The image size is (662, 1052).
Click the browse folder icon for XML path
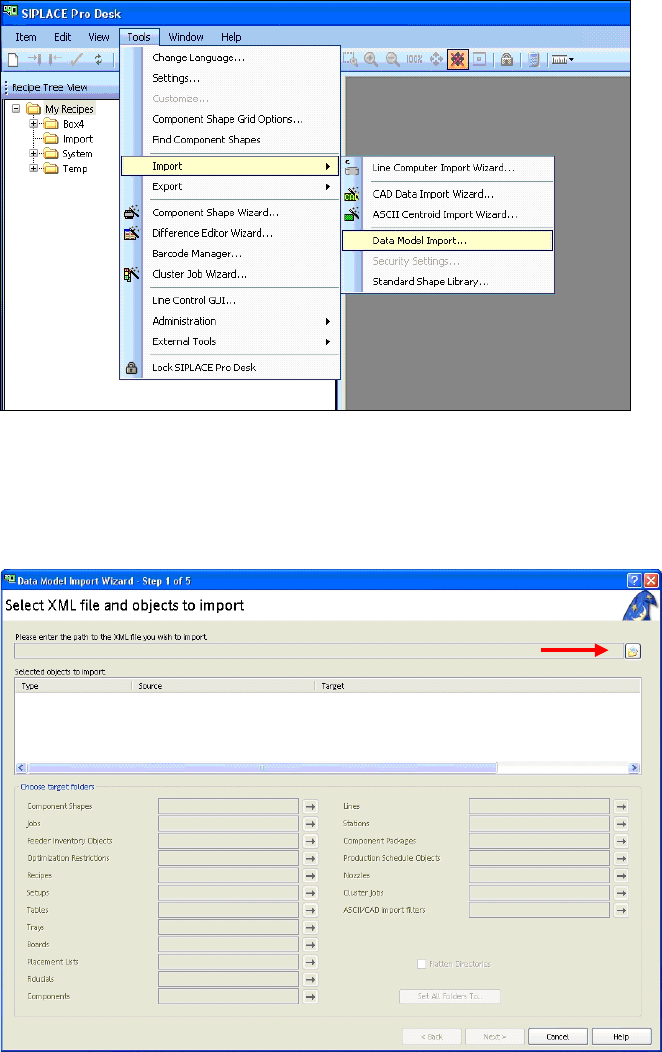pyautogui.click(x=632, y=651)
